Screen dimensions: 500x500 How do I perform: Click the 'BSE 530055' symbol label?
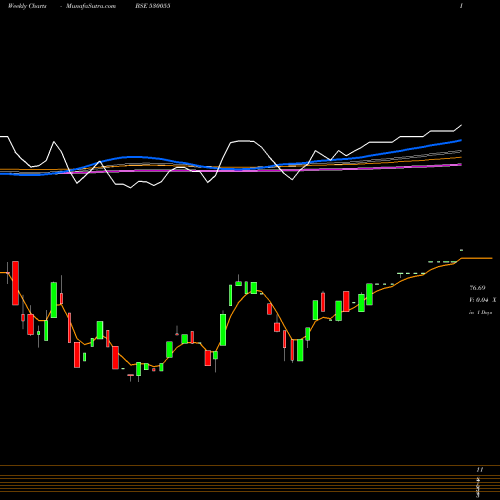[153, 6]
